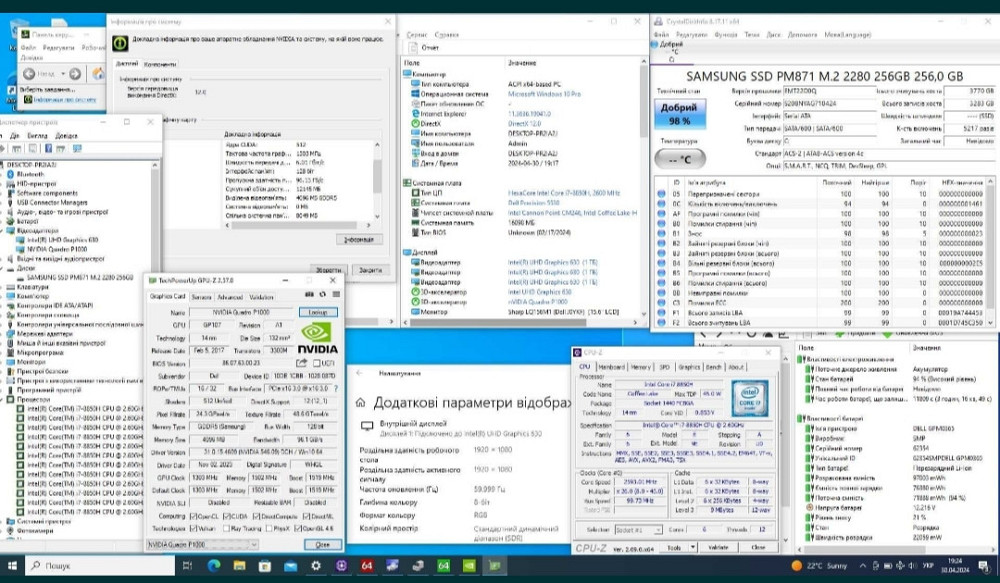Click the Добрий 98% health gauge
Image resolution: width=1000 pixels, height=583 pixels.
[x=681, y=111]
